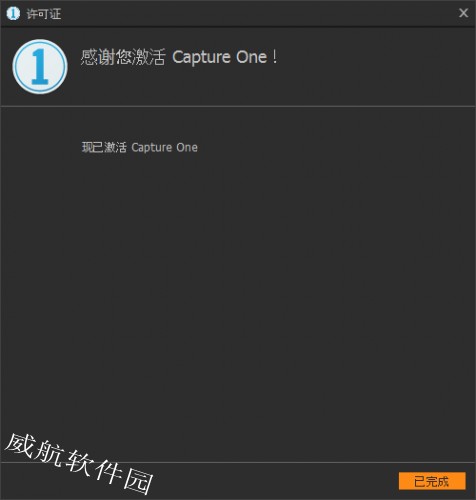Screen dimensions: 476x500
Task: Click the 感谢 characters in the heading
Action: pos(98,57)
